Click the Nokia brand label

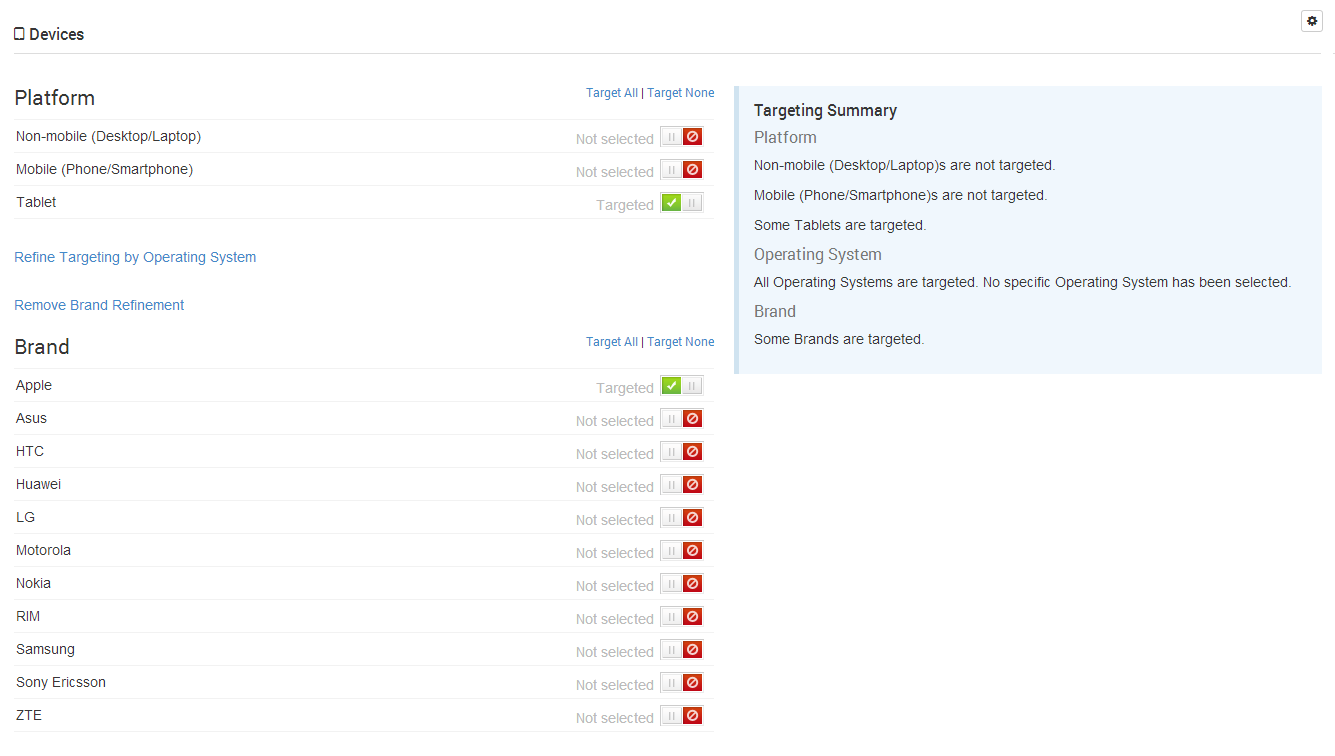33,583
